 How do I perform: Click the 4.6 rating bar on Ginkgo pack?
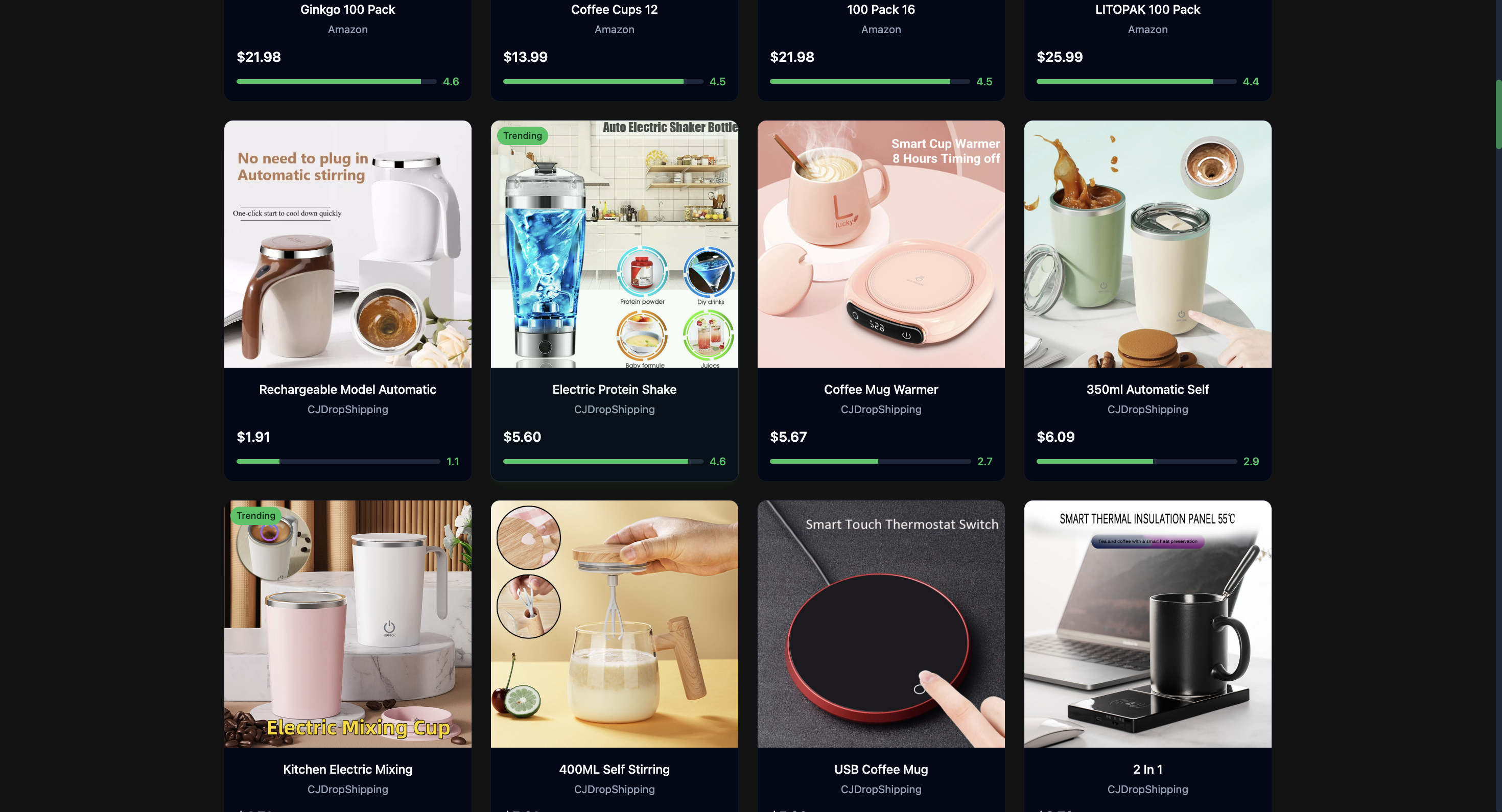tap(337, 82)
